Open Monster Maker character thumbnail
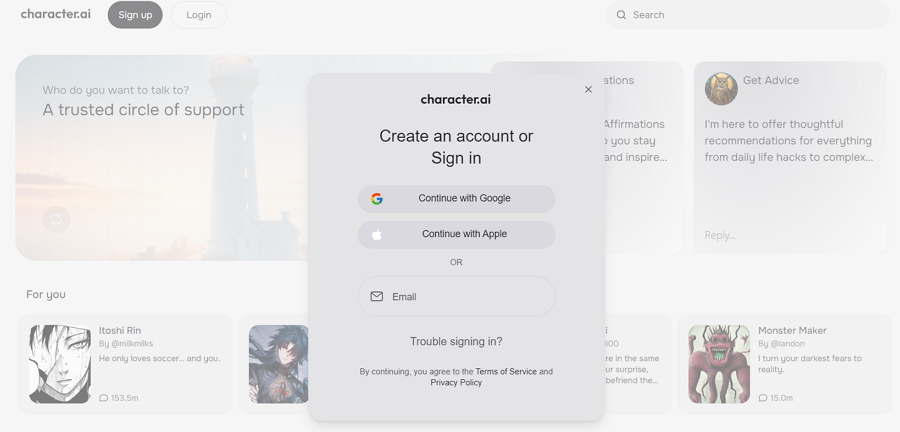The width and height of the screenshot is (900, 432). pyautogui.click(x=719, y=364)
